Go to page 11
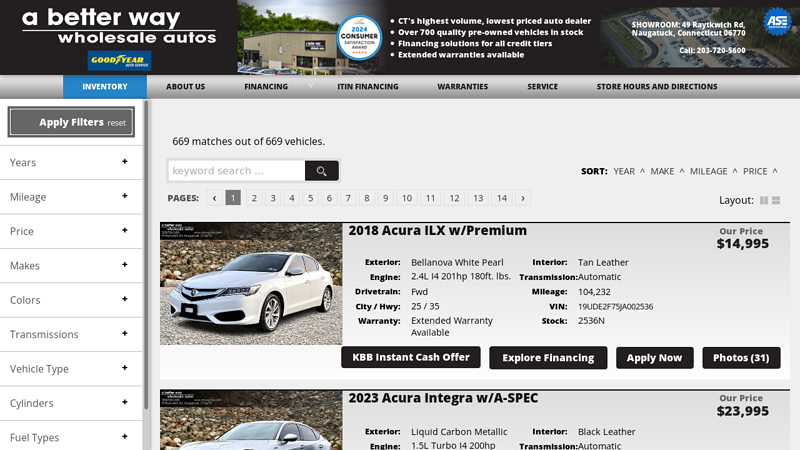 coord(431,198)
